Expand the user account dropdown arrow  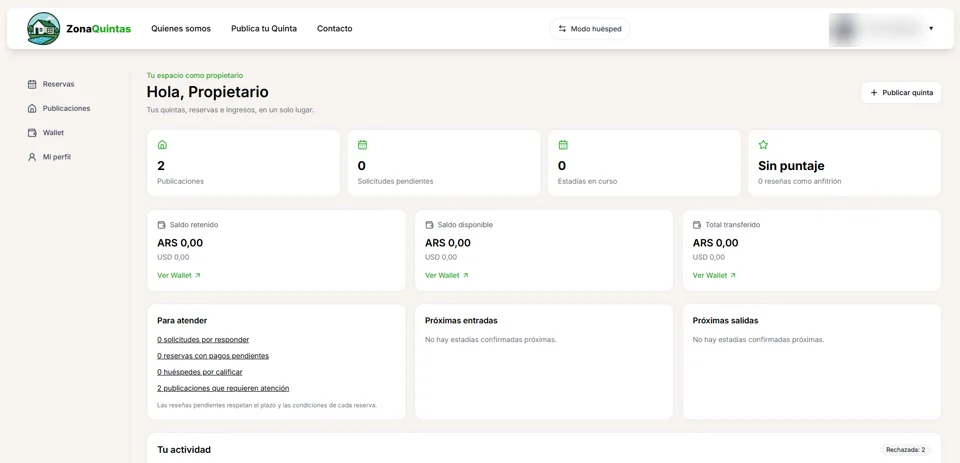point(931,29)
